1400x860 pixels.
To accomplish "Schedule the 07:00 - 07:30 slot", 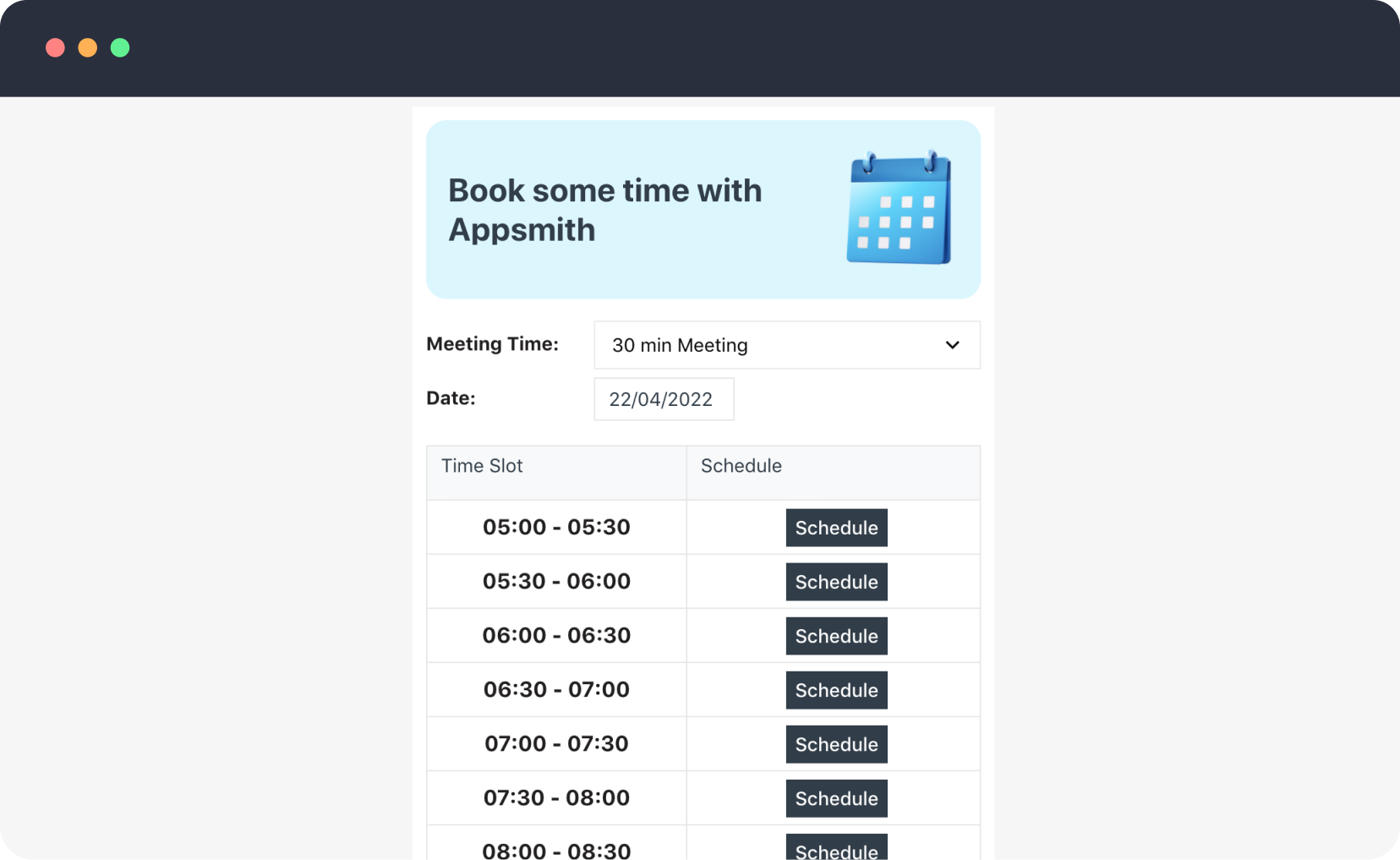I will point(836,744).
